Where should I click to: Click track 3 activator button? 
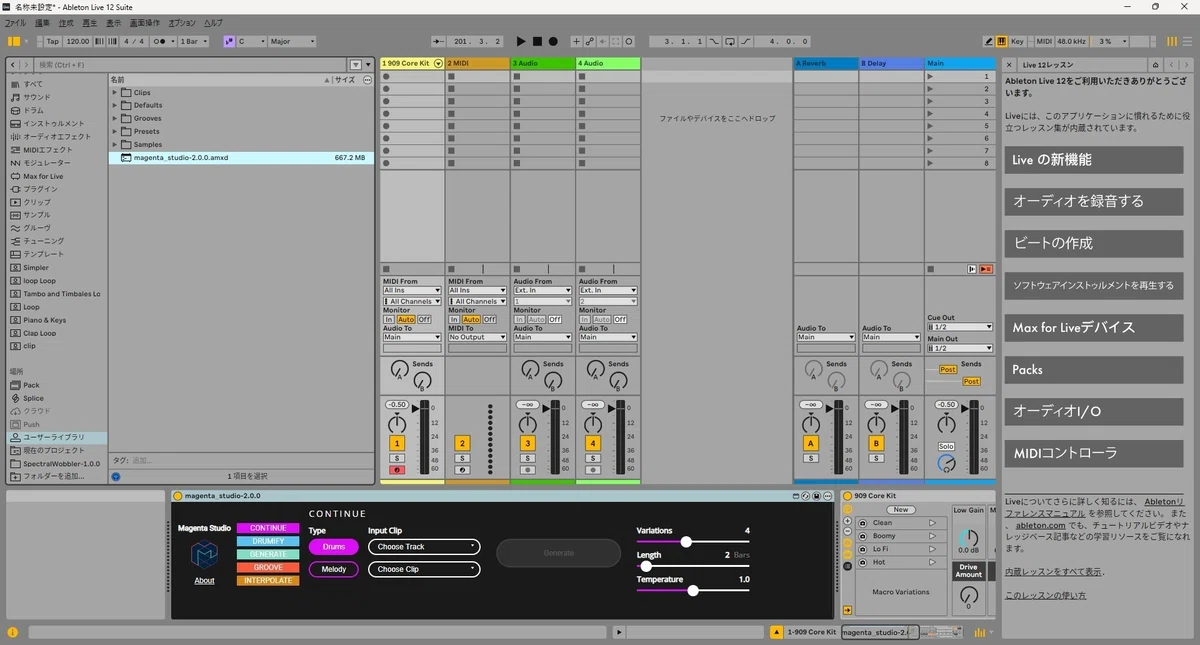point(527,443)
